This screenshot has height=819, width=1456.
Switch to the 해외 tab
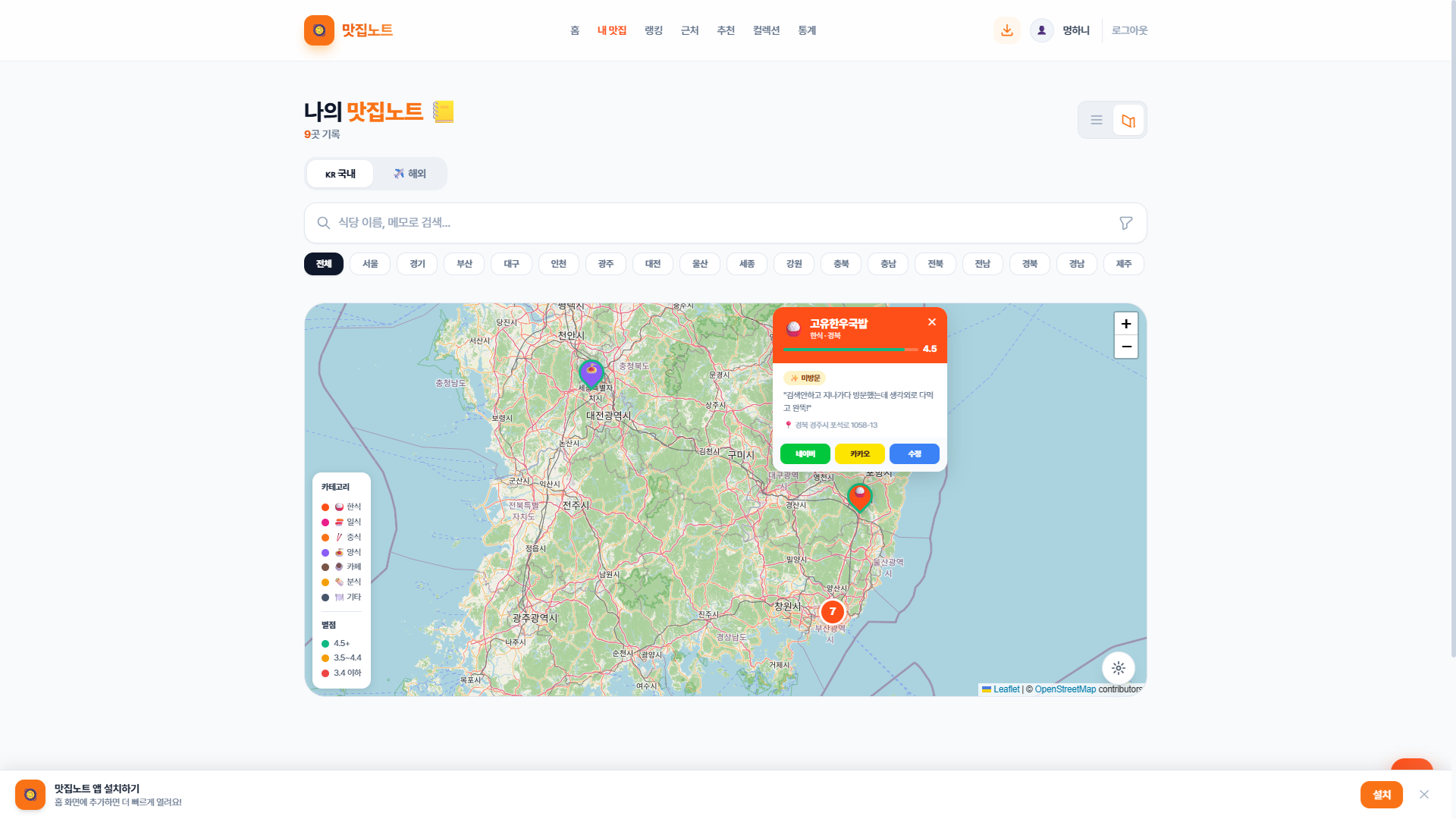[409, 174]
